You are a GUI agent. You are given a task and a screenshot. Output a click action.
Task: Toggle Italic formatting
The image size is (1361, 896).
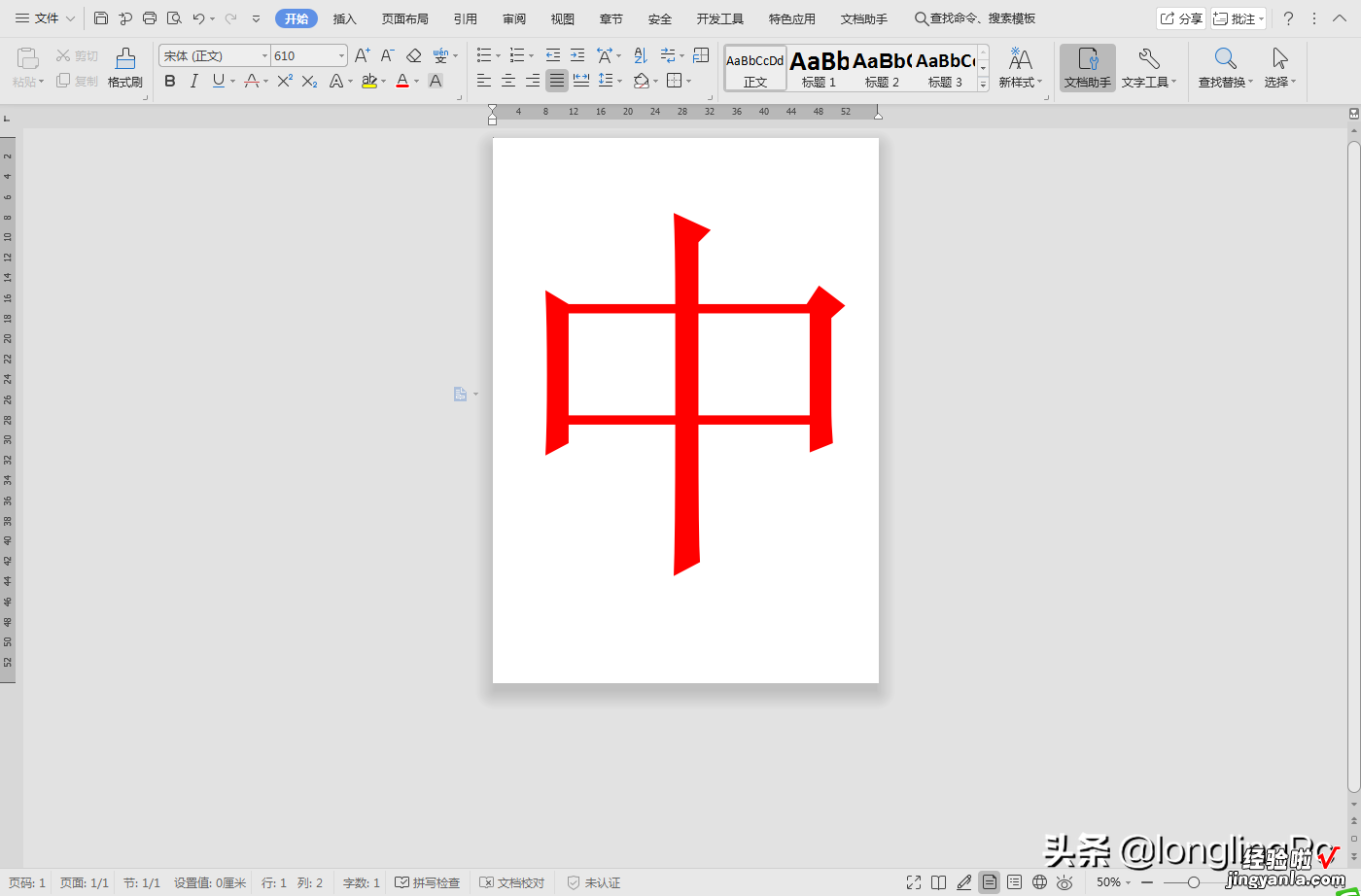(194, 82)
